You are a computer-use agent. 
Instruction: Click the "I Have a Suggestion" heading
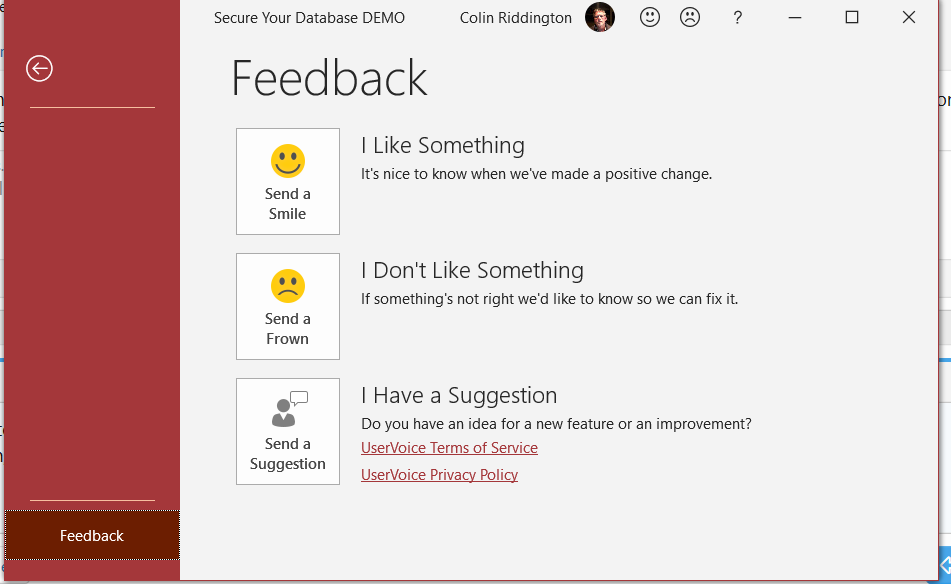459,396
